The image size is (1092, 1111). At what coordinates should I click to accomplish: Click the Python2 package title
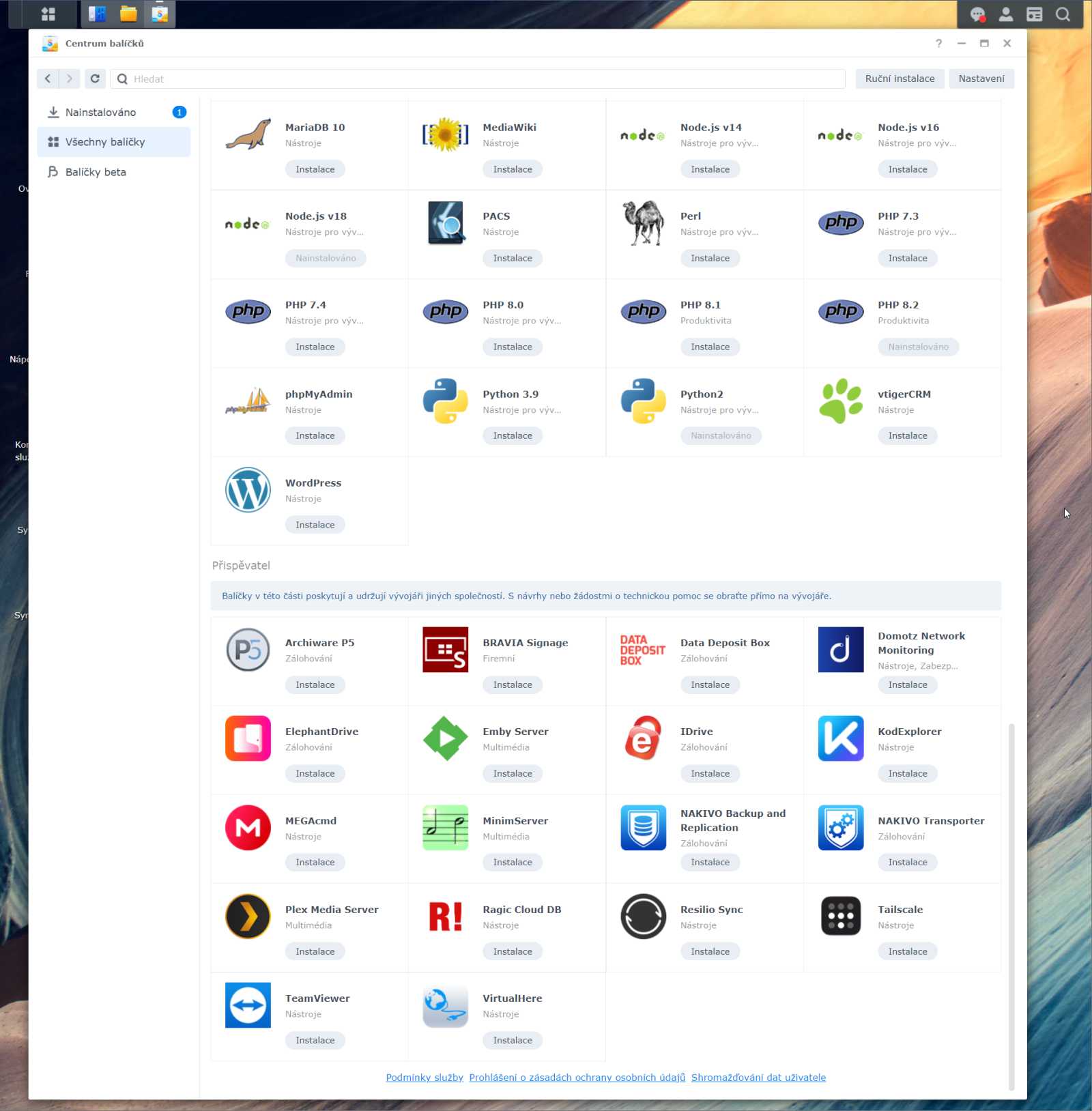click(x=702, y=394)
